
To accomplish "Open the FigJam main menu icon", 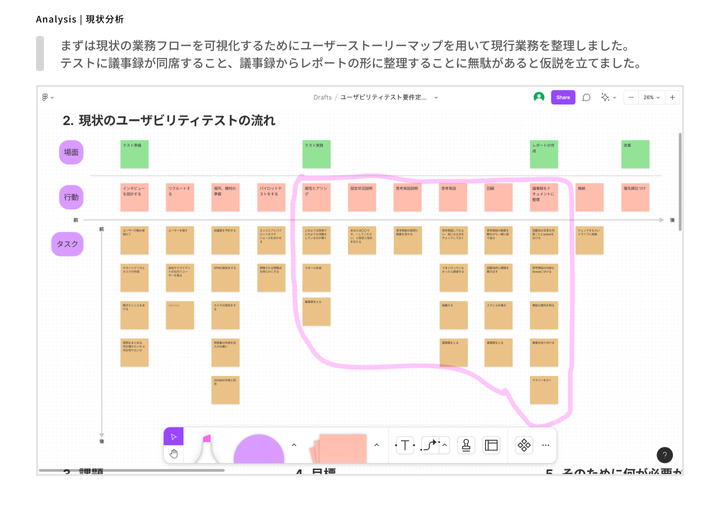I will [x=45, y=97].
